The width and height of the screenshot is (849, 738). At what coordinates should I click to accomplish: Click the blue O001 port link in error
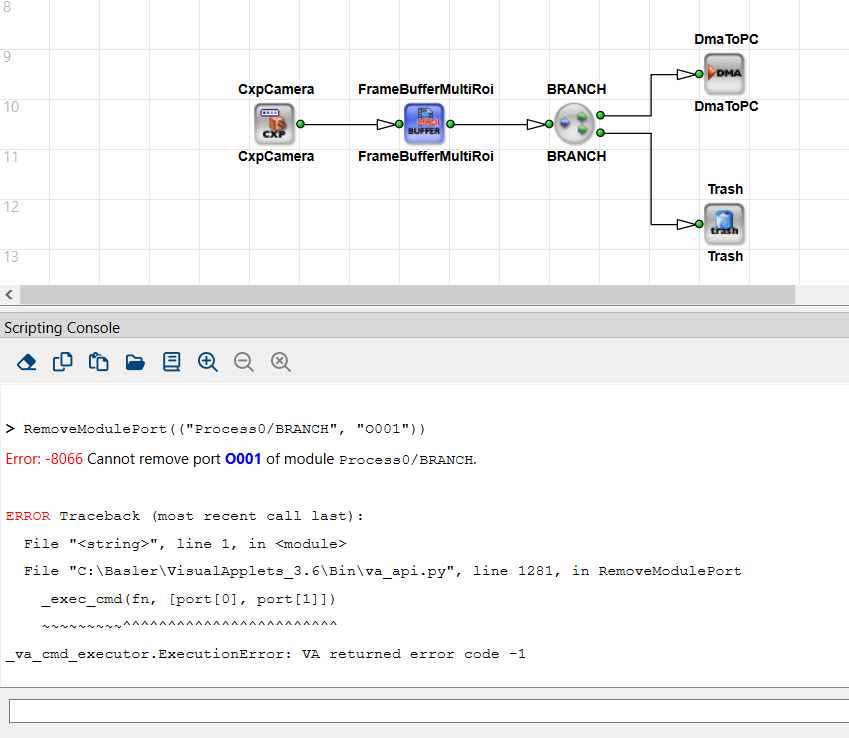click(x=242, y=459)
